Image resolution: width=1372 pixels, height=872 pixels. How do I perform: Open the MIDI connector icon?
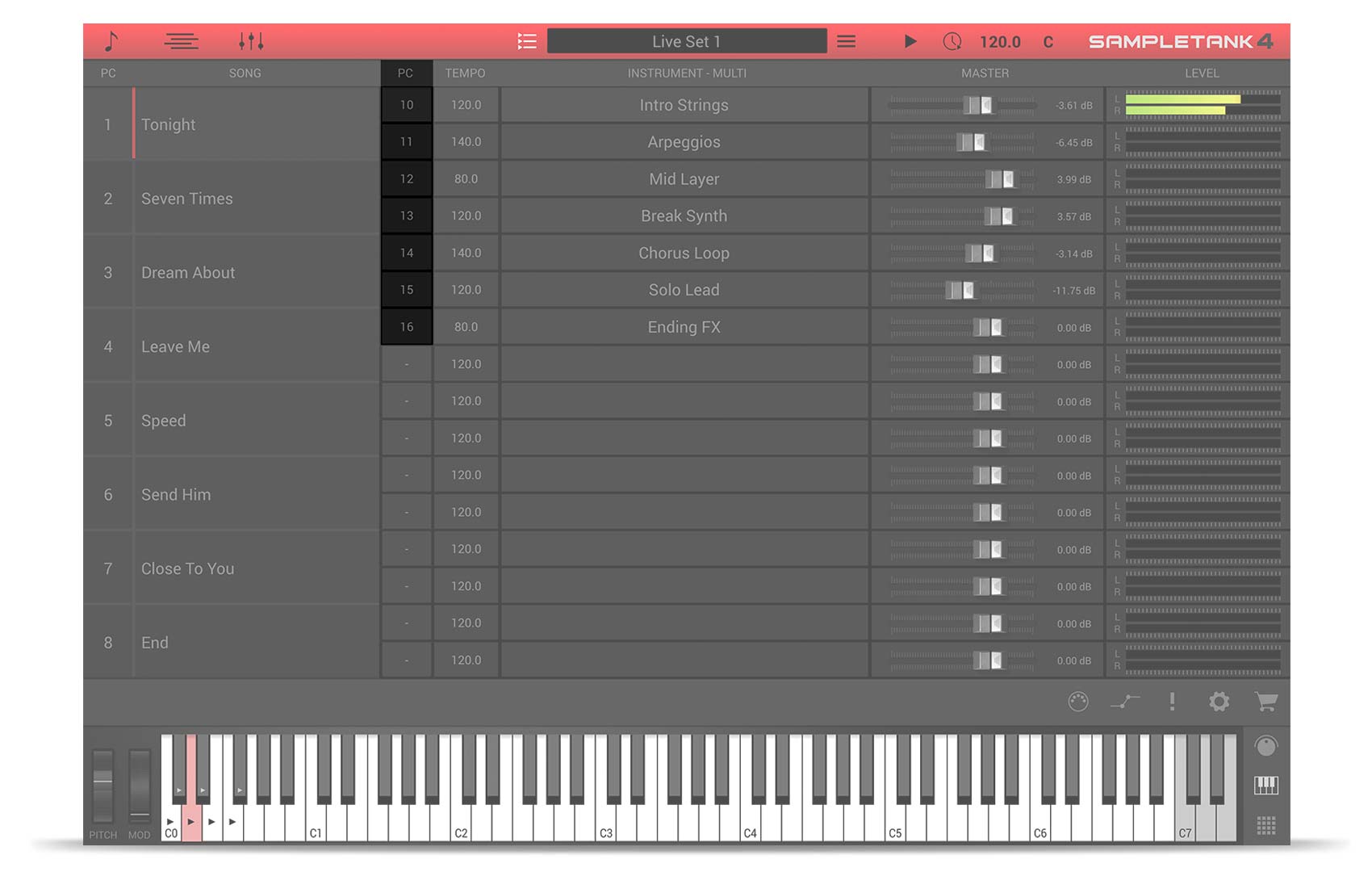1078,702
